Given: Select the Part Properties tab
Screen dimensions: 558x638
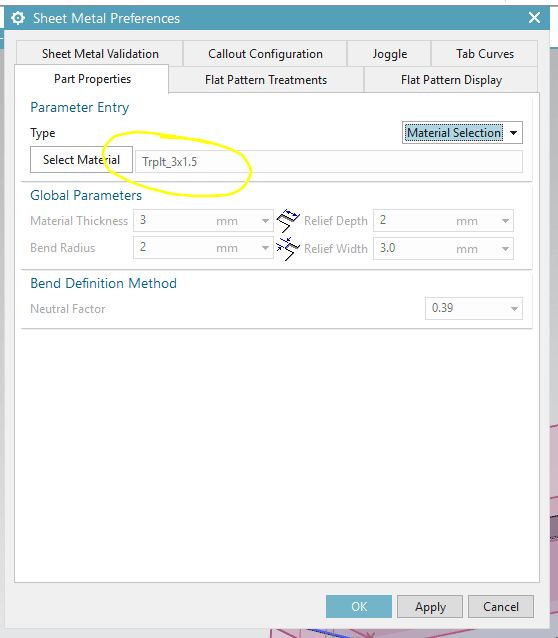Looking at the screenshot, I should (x=92, y=79).
